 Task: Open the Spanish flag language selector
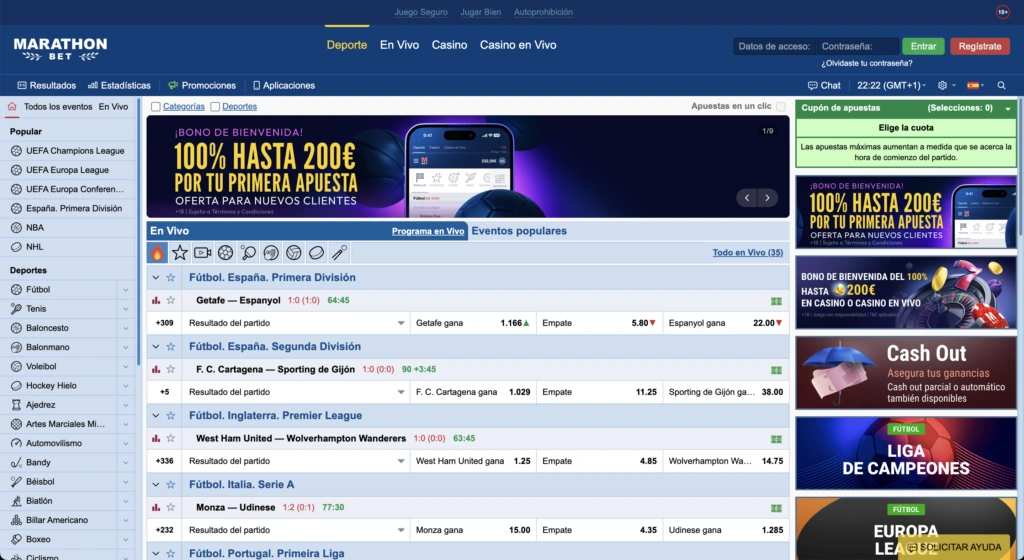point(975,86)
